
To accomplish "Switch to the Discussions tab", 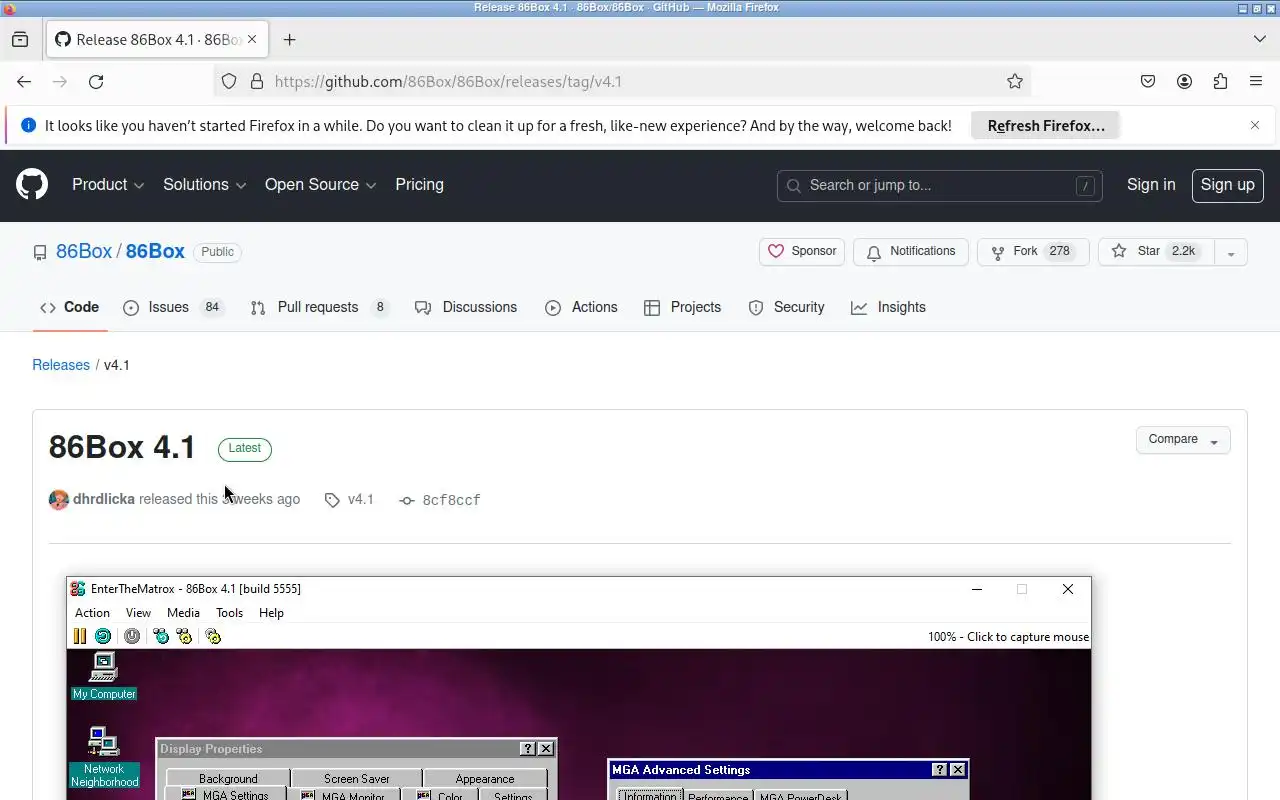I will click(x=466, y=308).
